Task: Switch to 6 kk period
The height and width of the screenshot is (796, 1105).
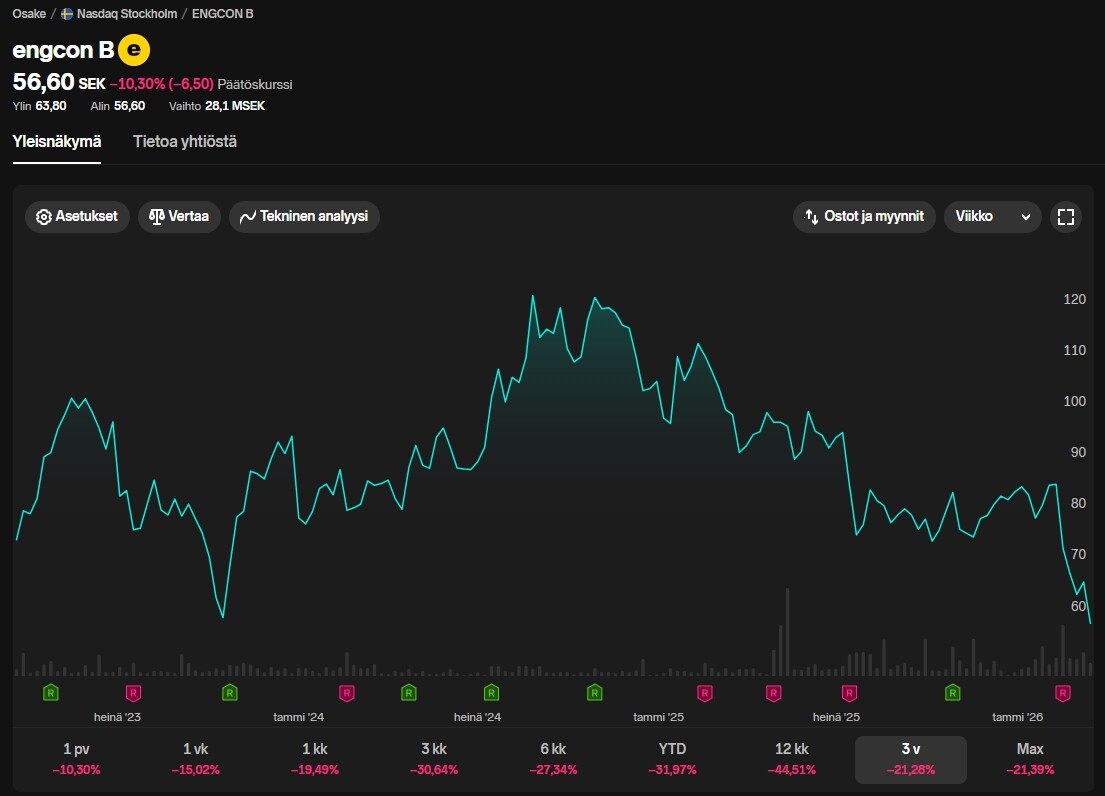Action: (x=552, y=759)
